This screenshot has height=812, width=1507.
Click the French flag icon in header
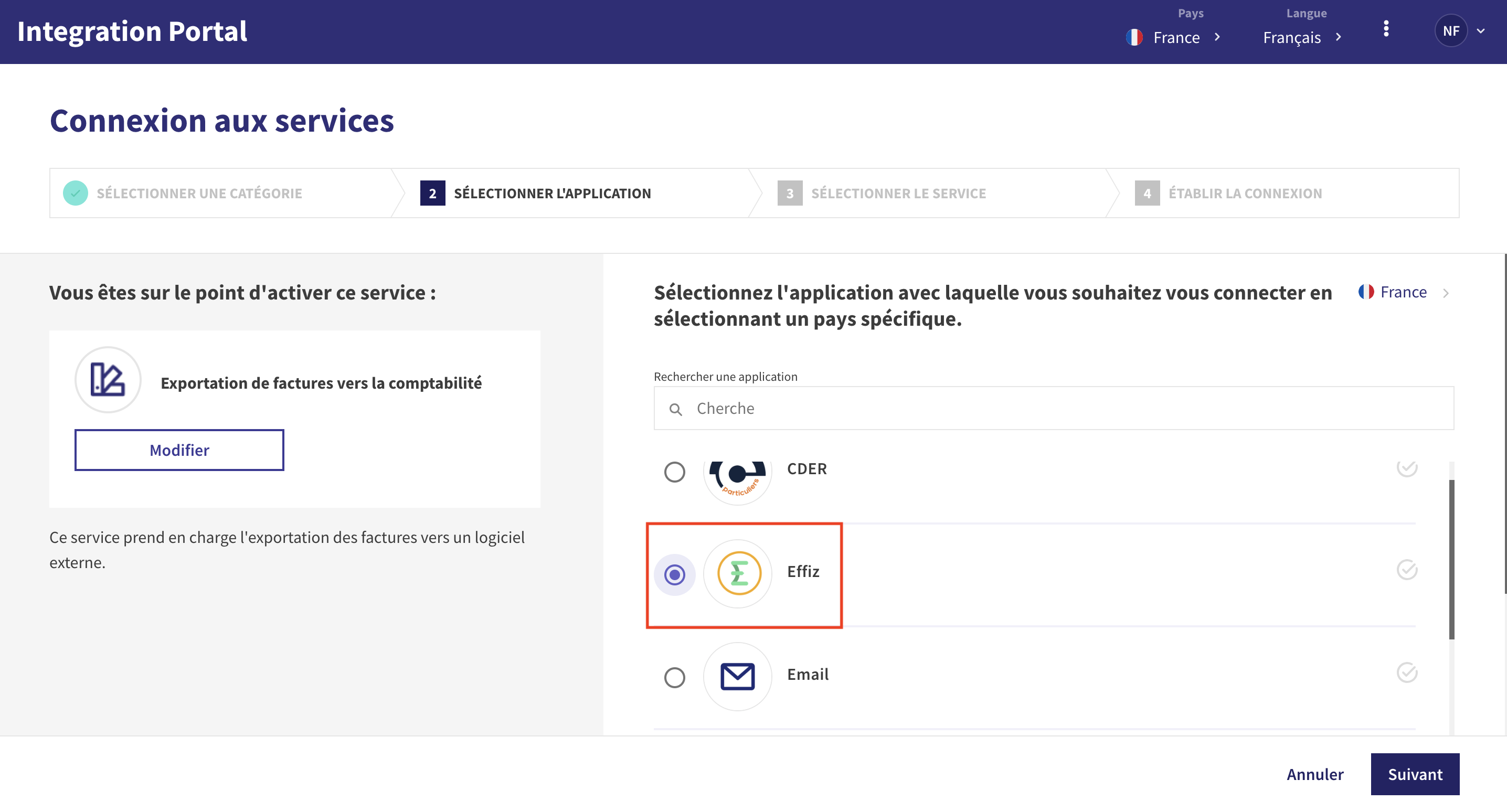point(1134,37)
